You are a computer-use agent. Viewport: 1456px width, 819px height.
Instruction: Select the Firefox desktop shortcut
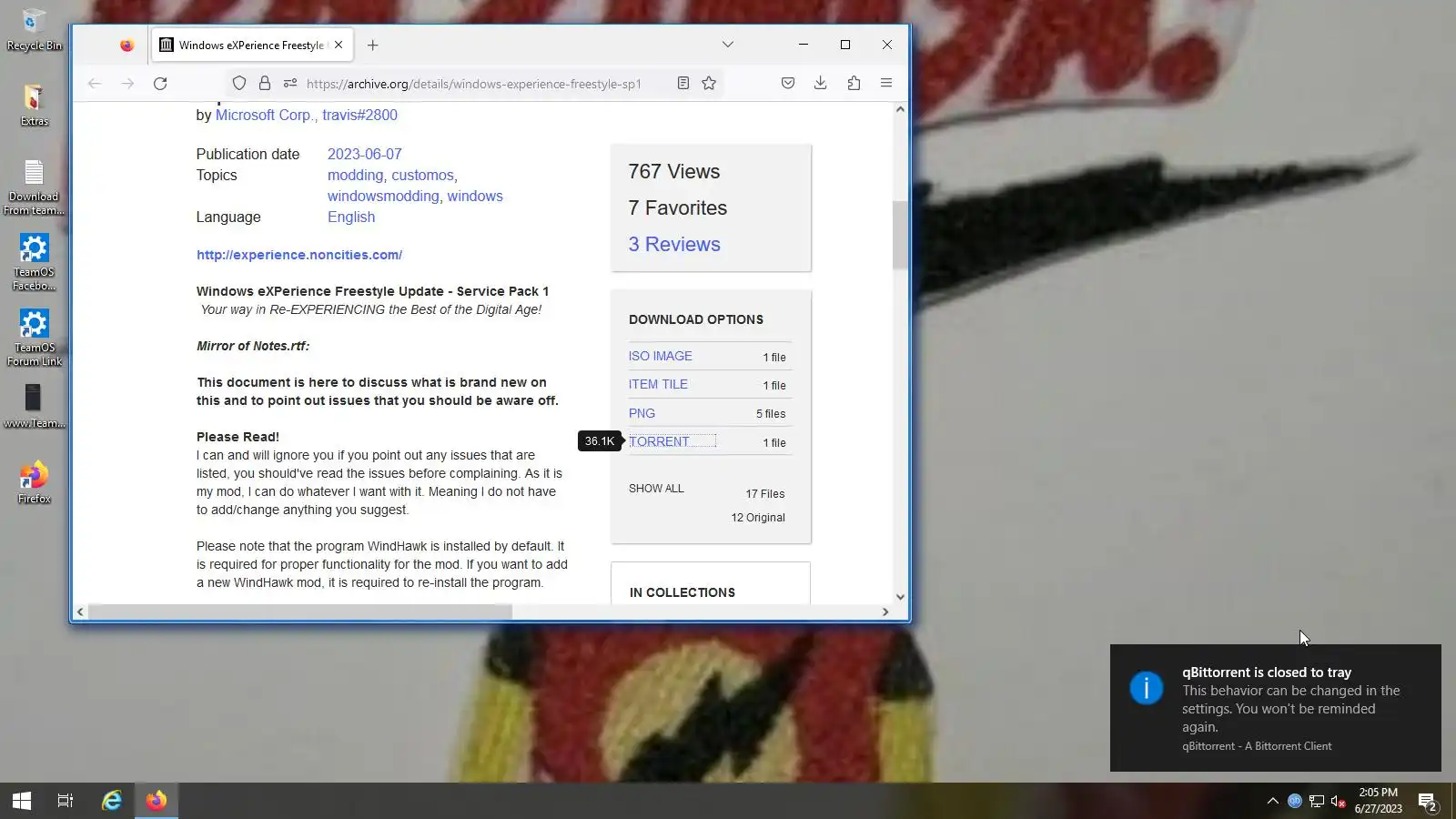click(x=34, y=482)
